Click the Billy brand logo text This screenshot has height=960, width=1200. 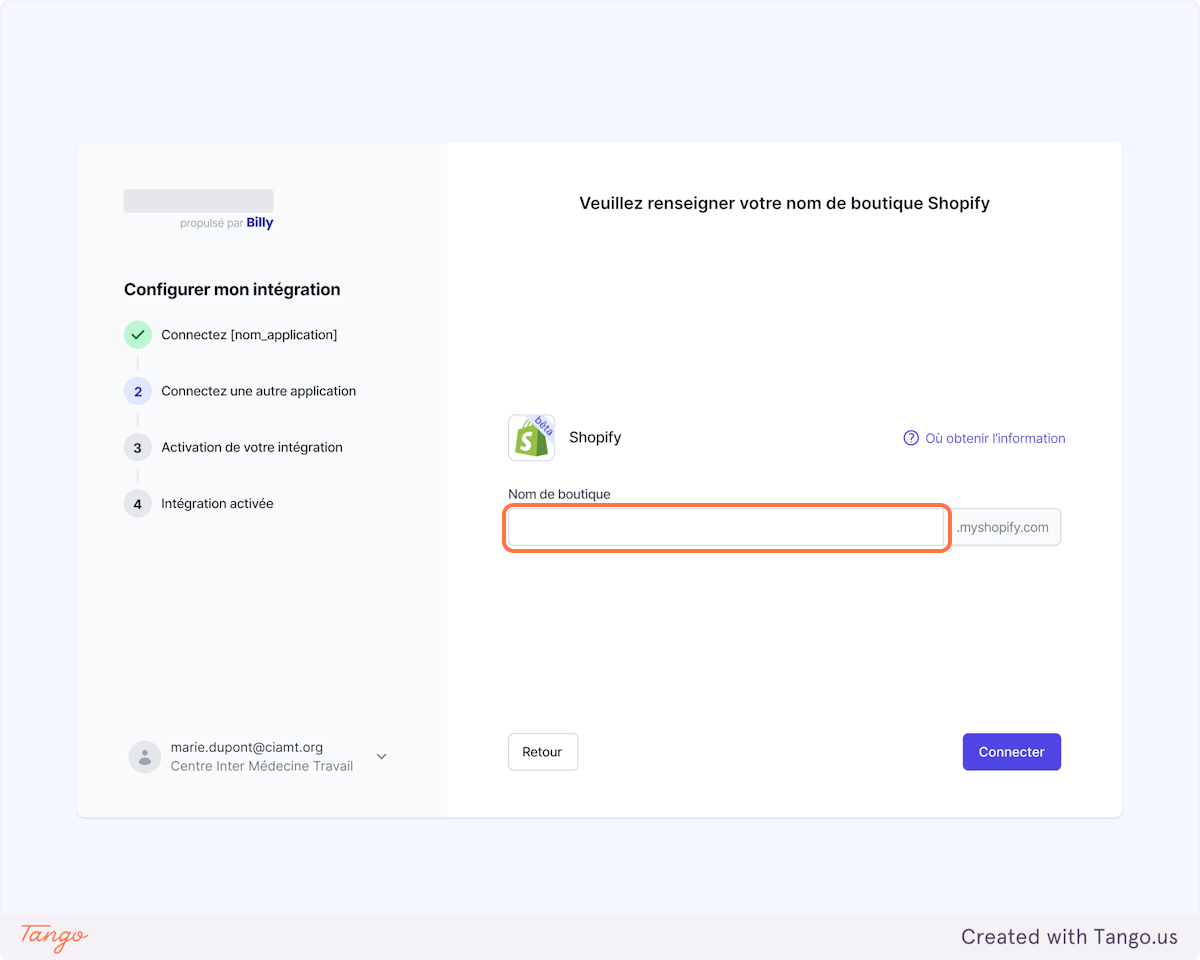[260, 223]
